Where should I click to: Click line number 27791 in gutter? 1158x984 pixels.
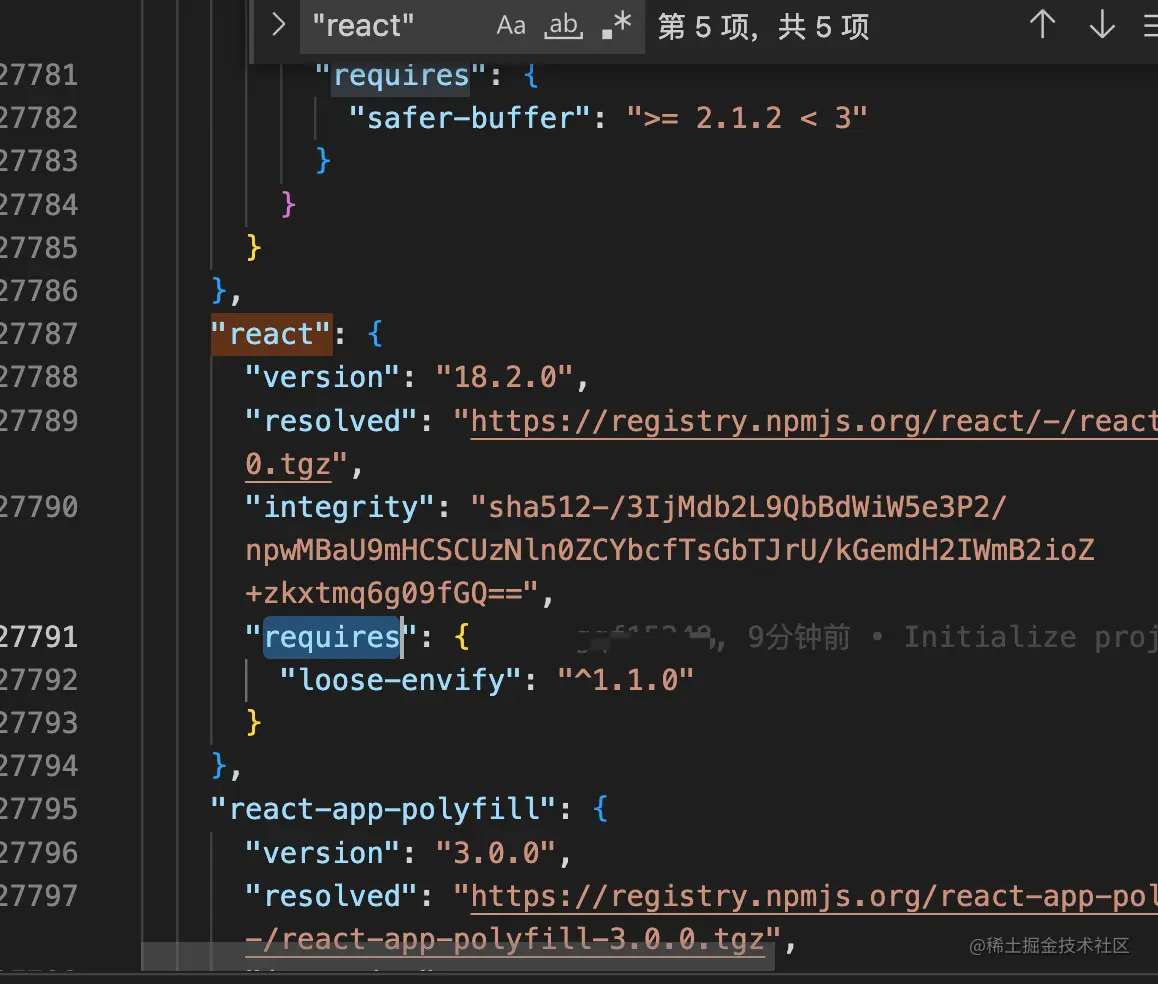point(38,637)
